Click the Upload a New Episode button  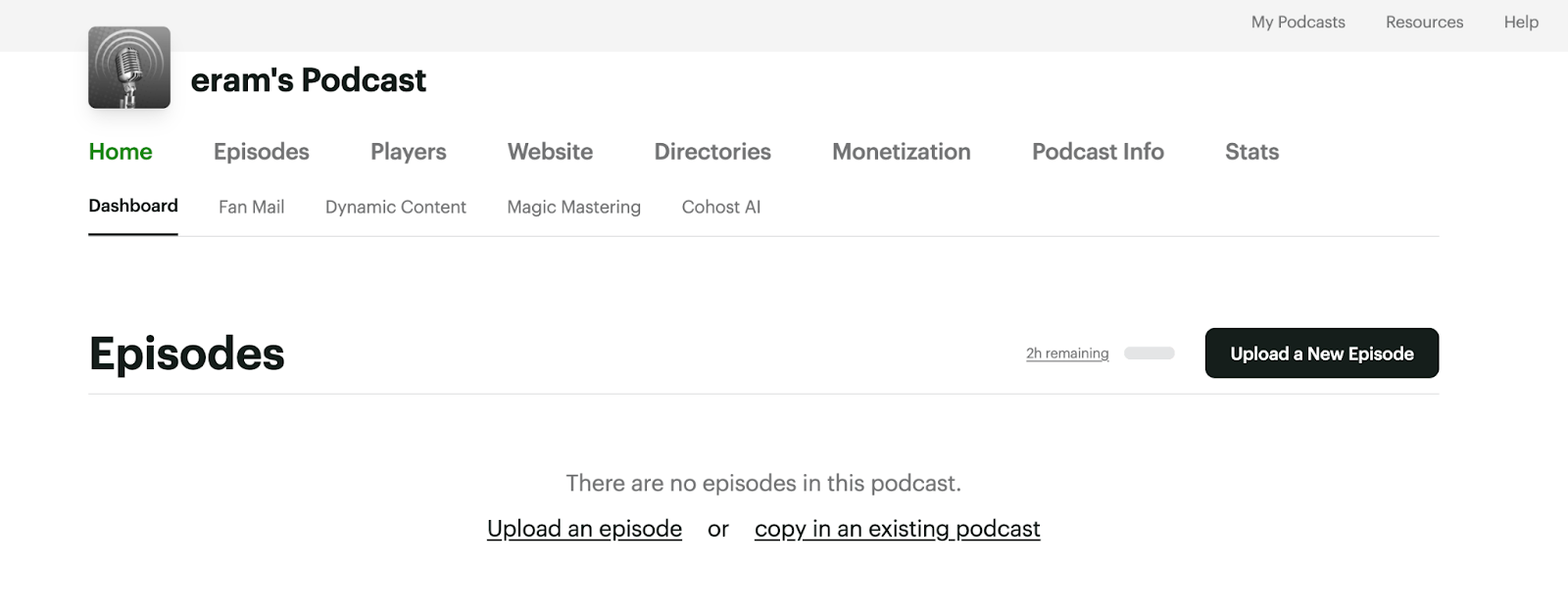1322,354
